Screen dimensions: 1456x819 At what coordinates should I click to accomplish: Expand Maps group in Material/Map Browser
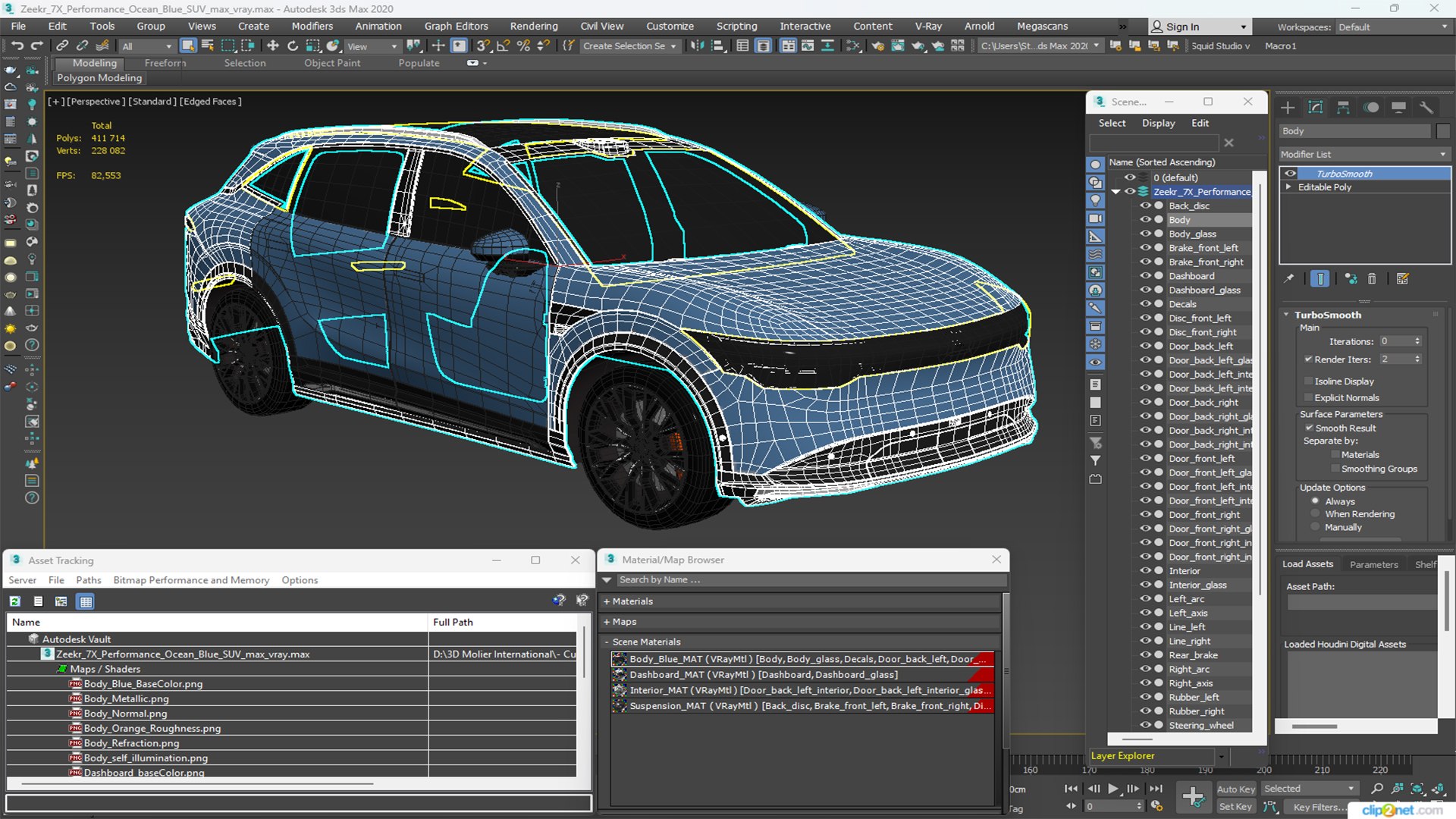(x=607, y=622)
